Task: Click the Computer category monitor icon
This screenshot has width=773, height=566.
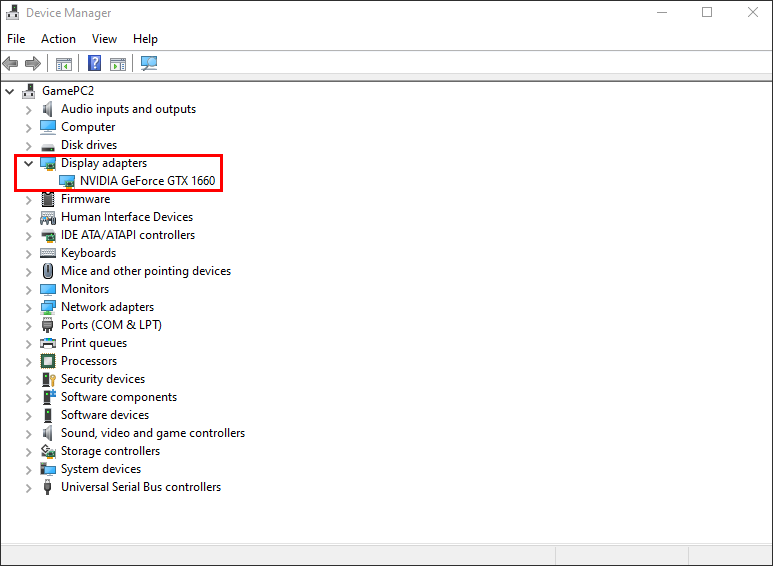Action: [48, 127]
